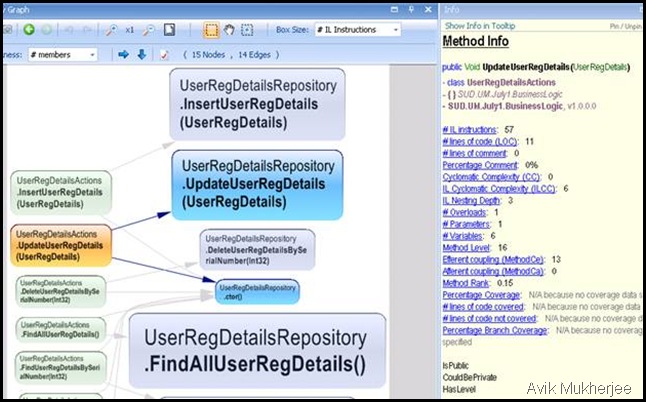Click the green back navigation arrow
This screenshot has height=402, width=646.
point(29,30)
